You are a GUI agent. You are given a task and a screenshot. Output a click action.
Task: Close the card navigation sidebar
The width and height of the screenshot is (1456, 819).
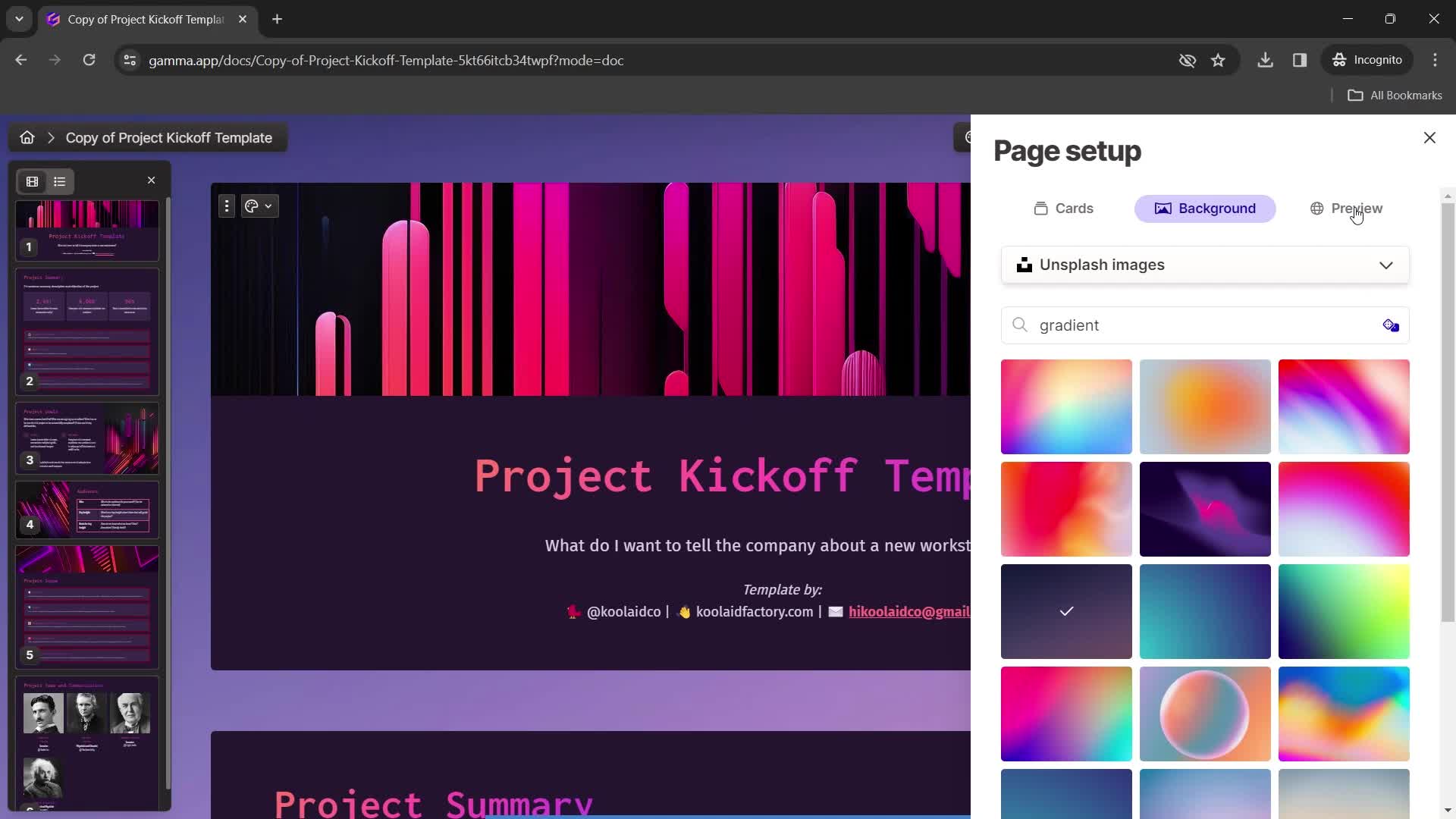[151, 180]
